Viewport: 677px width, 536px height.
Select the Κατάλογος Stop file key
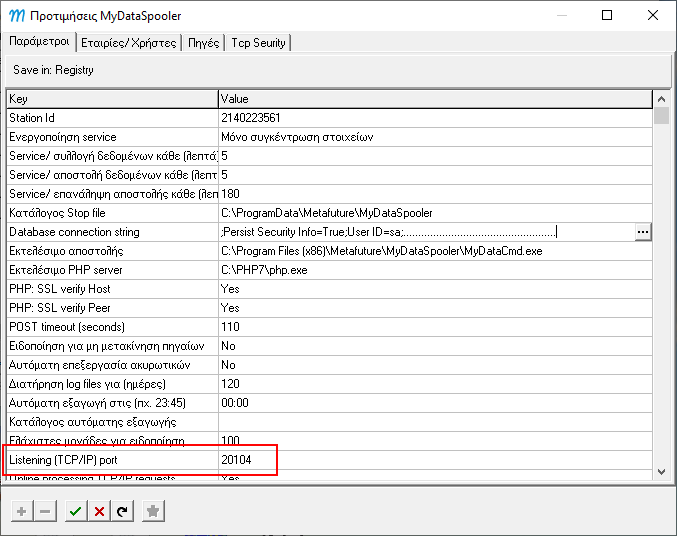click(112, 213)
